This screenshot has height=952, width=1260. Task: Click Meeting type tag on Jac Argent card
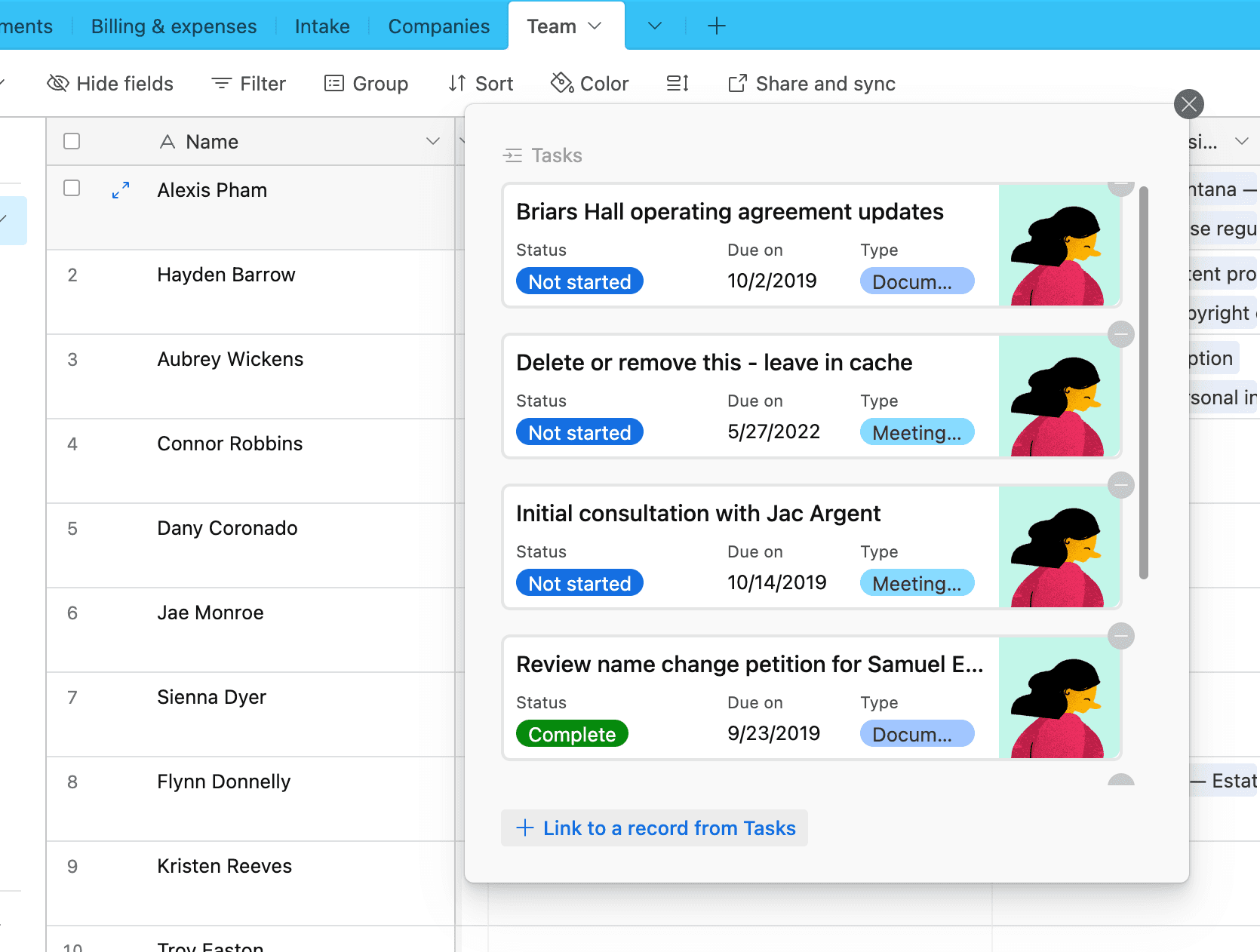tap(917, 583)
